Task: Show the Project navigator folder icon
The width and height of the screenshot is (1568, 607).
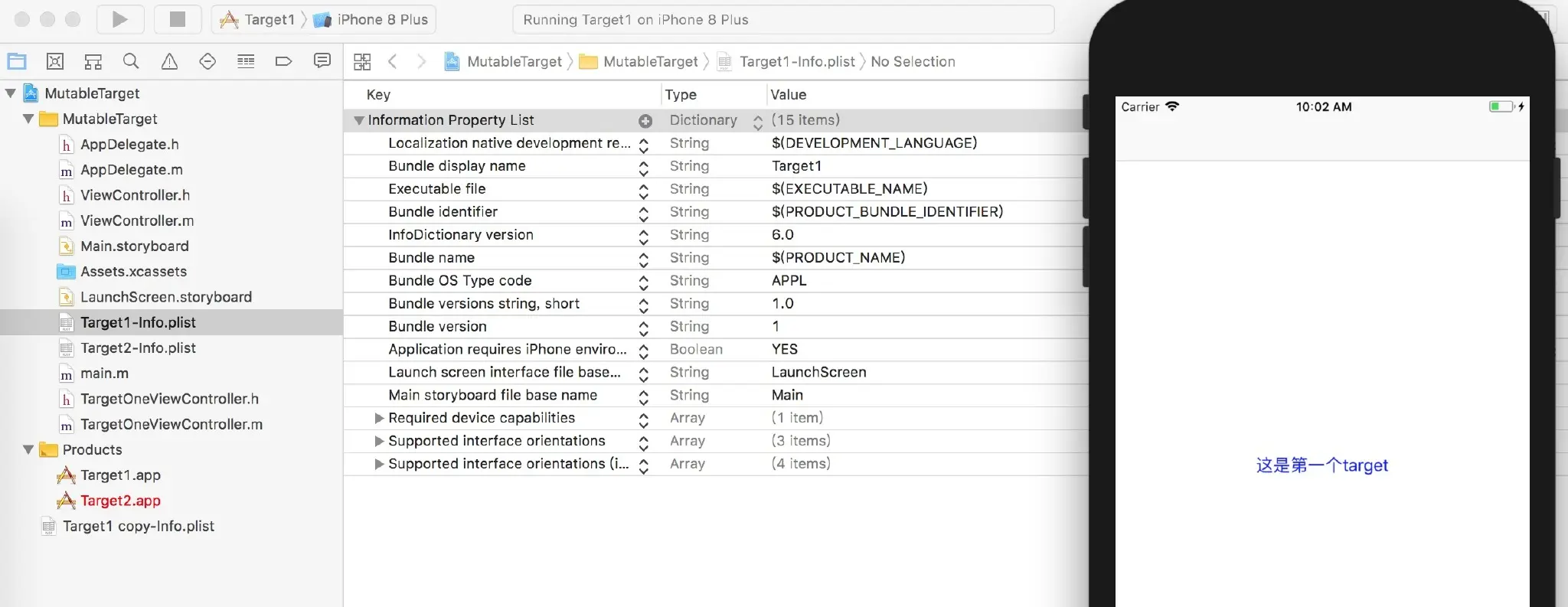Action: [x=17, y=61]
